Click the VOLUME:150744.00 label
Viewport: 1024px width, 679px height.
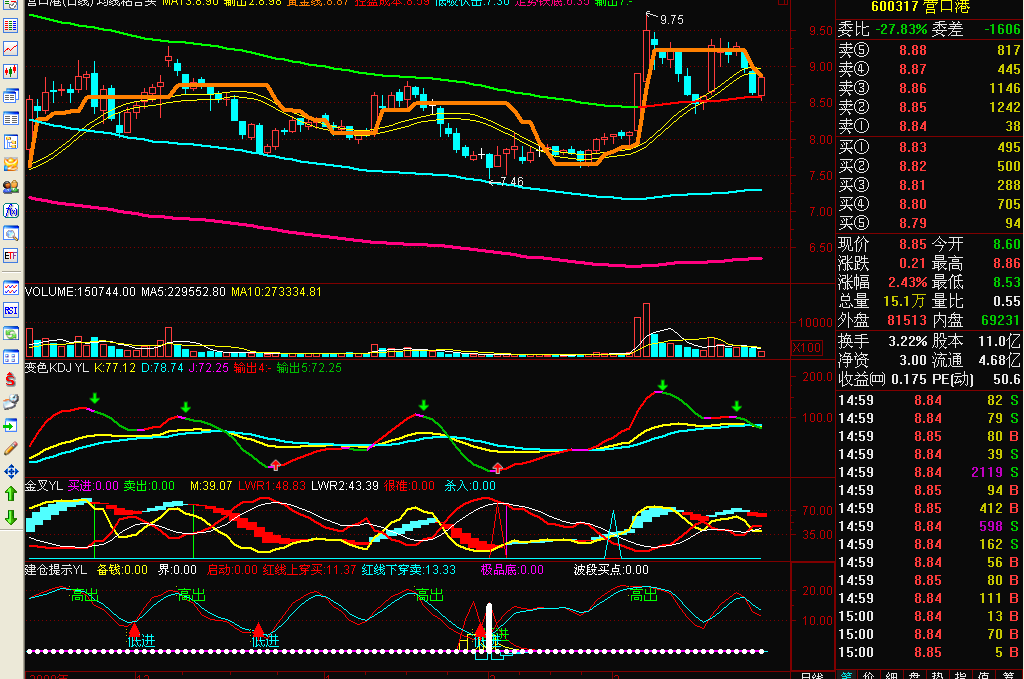pos(80,292)
